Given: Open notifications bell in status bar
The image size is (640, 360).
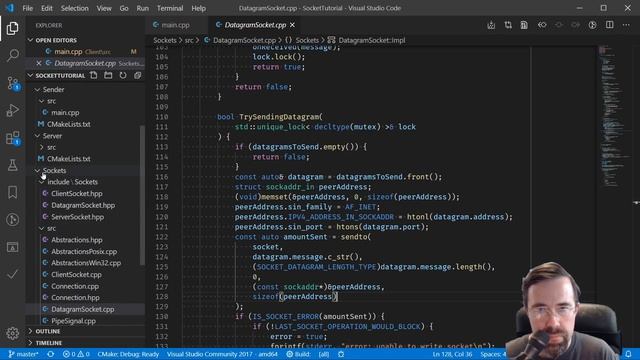Looking at the screenshot, I should tap(629, 354).
